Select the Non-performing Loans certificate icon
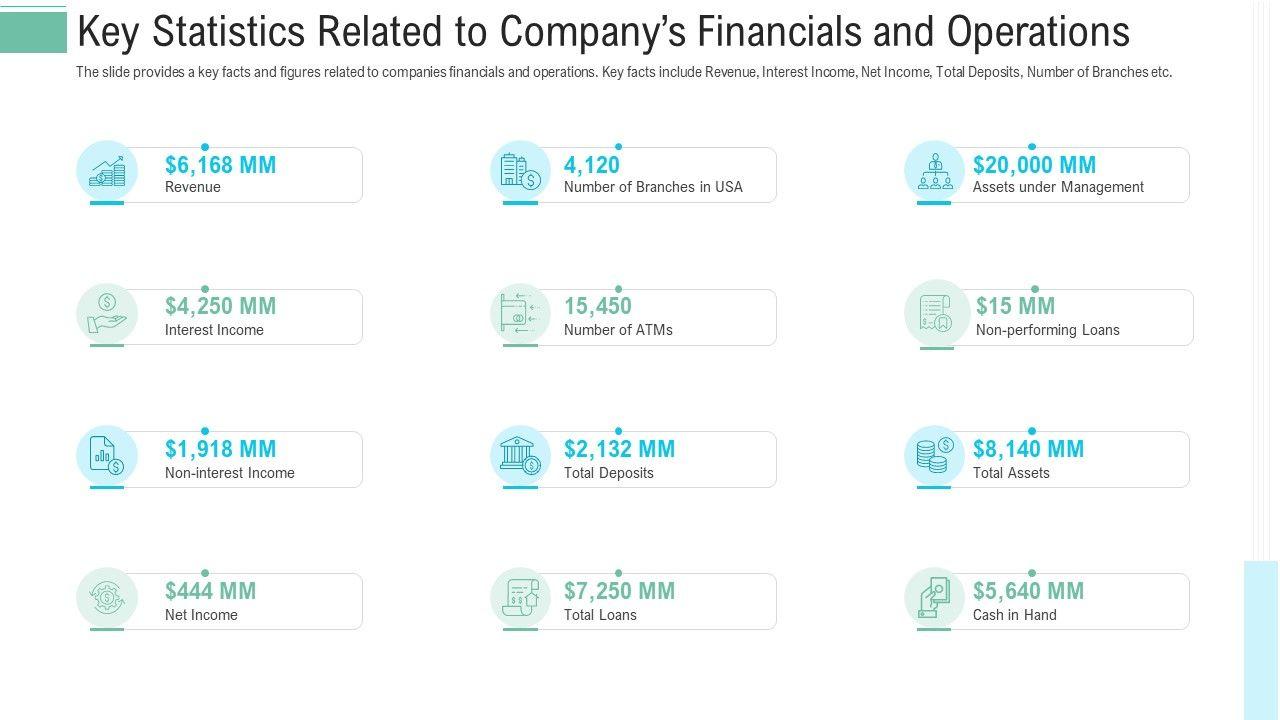Screen dimensions: 1280x720 [x=936, y=313]
